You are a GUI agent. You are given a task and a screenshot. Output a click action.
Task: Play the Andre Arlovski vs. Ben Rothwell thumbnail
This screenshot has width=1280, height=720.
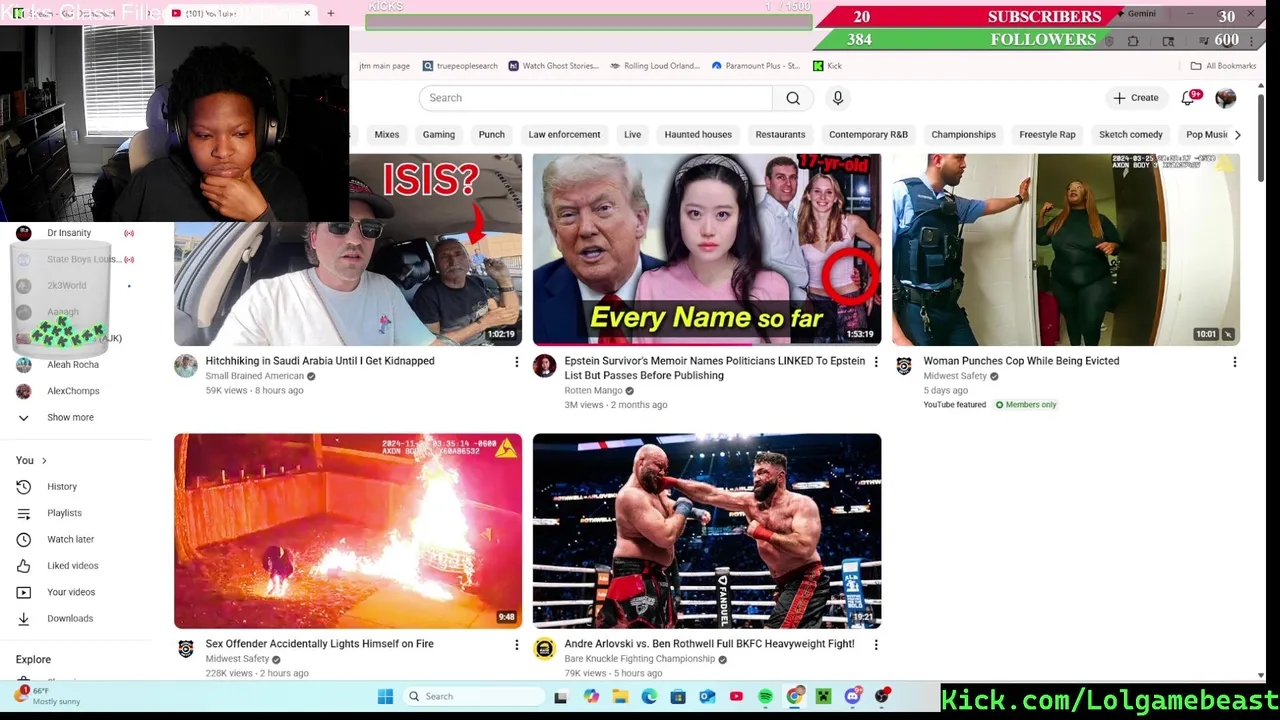(x=707, y=531)
